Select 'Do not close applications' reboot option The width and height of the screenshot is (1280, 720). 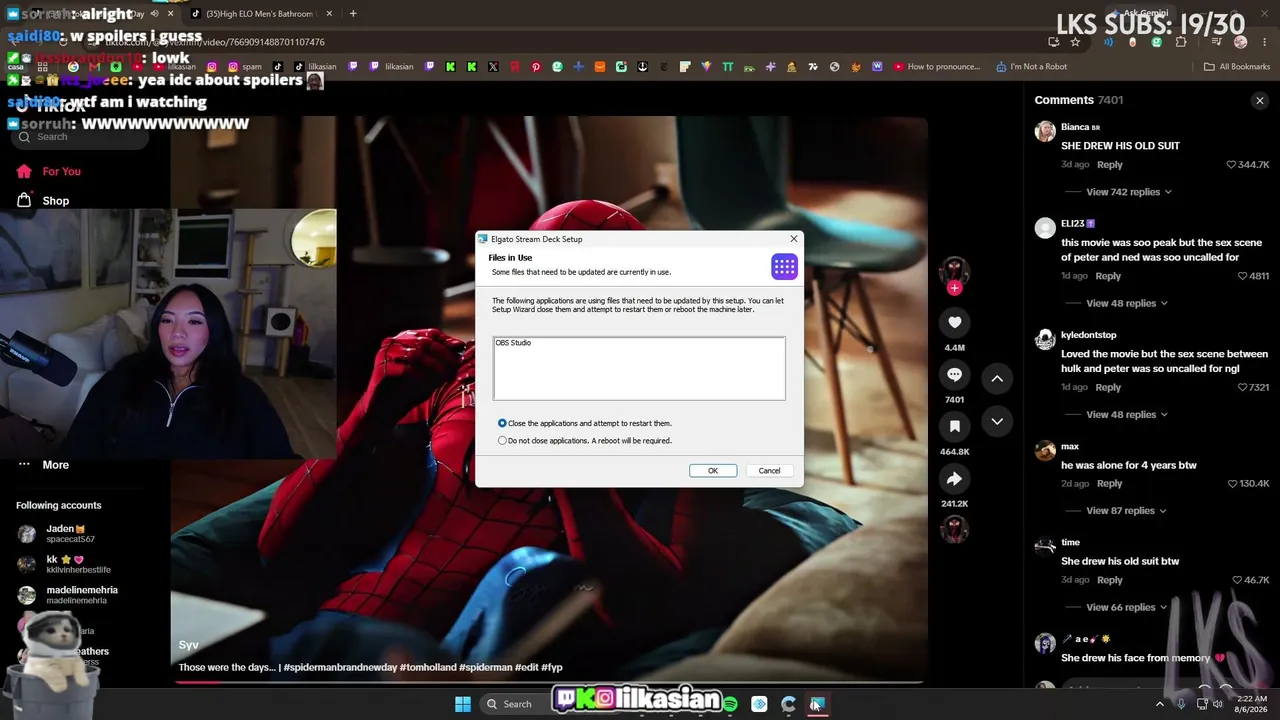[584, 440]
